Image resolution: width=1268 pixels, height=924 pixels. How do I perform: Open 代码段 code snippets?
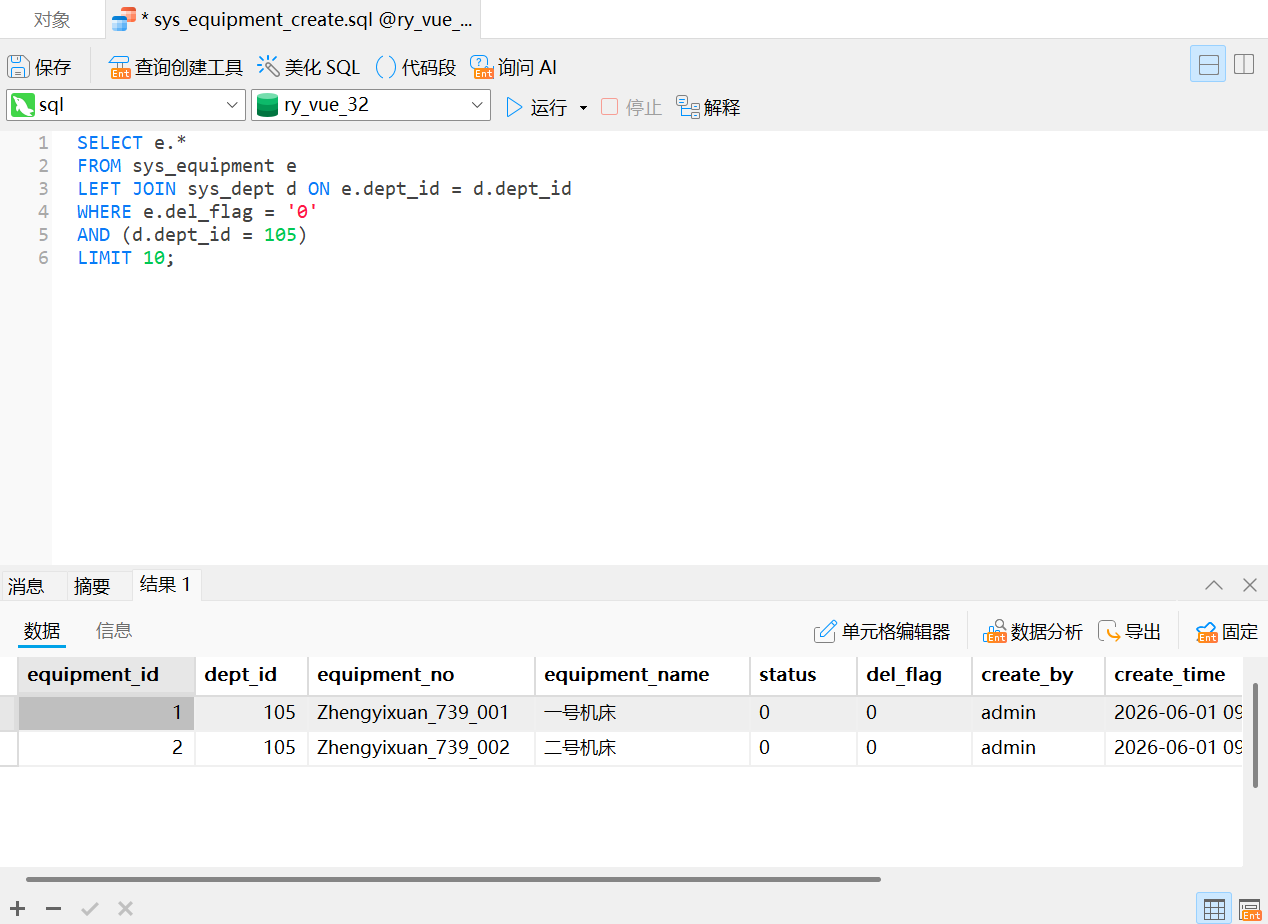[416, 67]
